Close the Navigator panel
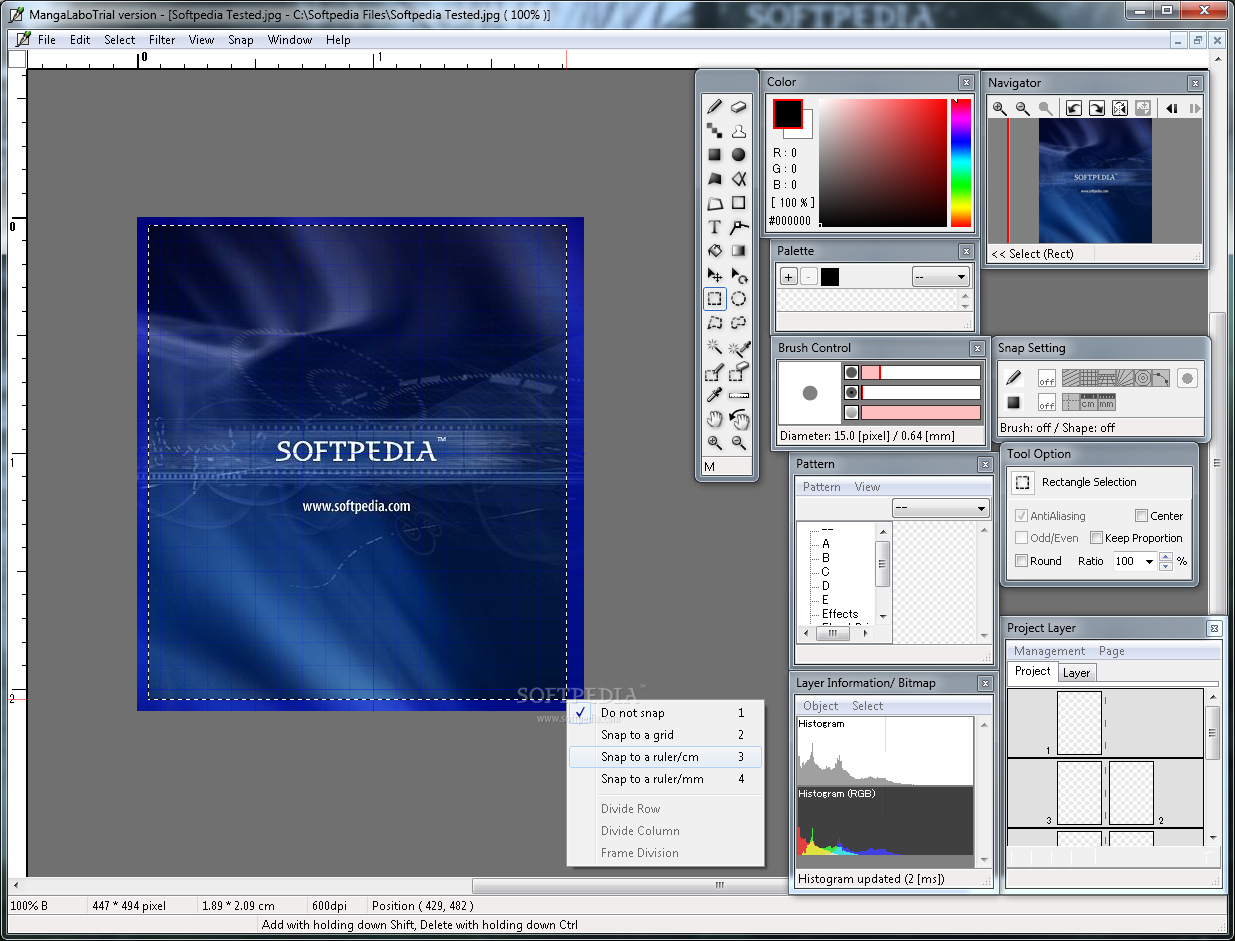1235x941 pixels. click(x=1195, y=84)
